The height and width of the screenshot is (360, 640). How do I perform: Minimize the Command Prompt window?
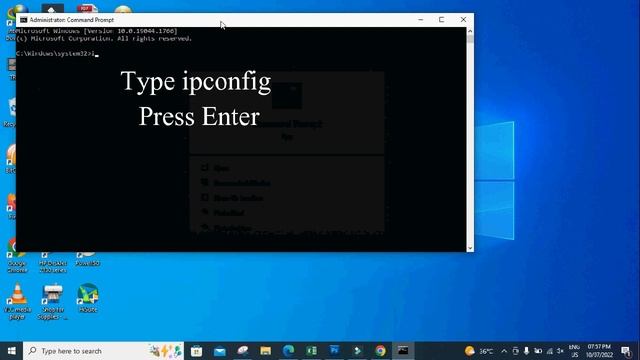[x=421, y=20]
